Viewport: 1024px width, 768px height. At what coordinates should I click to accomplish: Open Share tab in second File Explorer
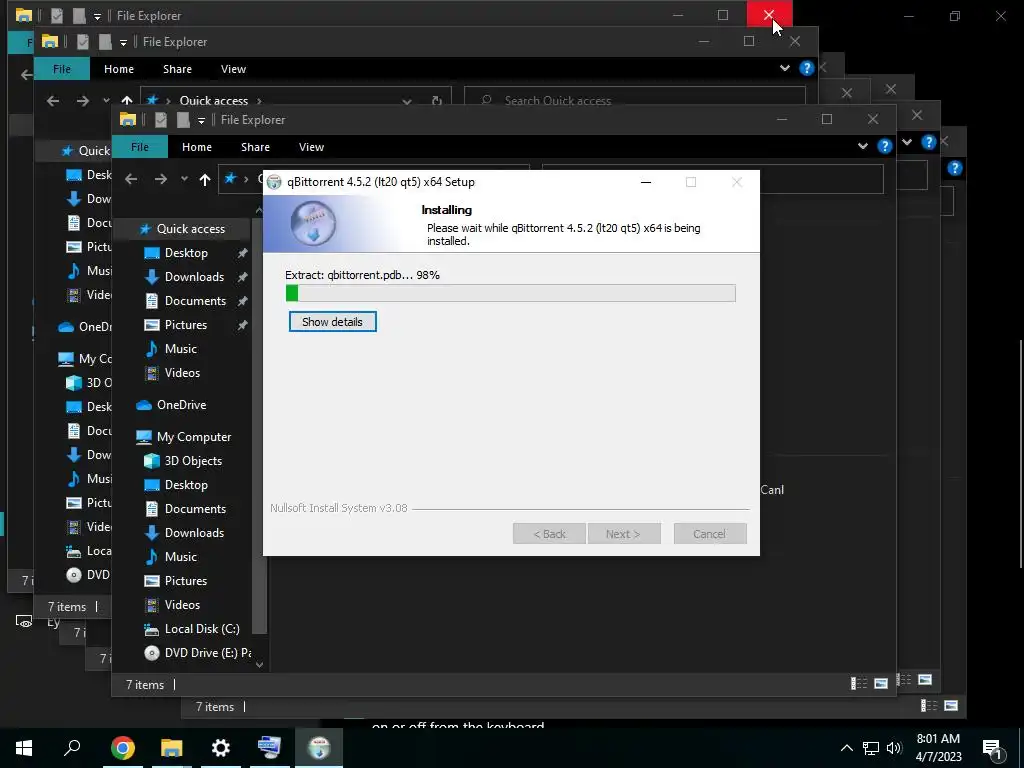178,69
